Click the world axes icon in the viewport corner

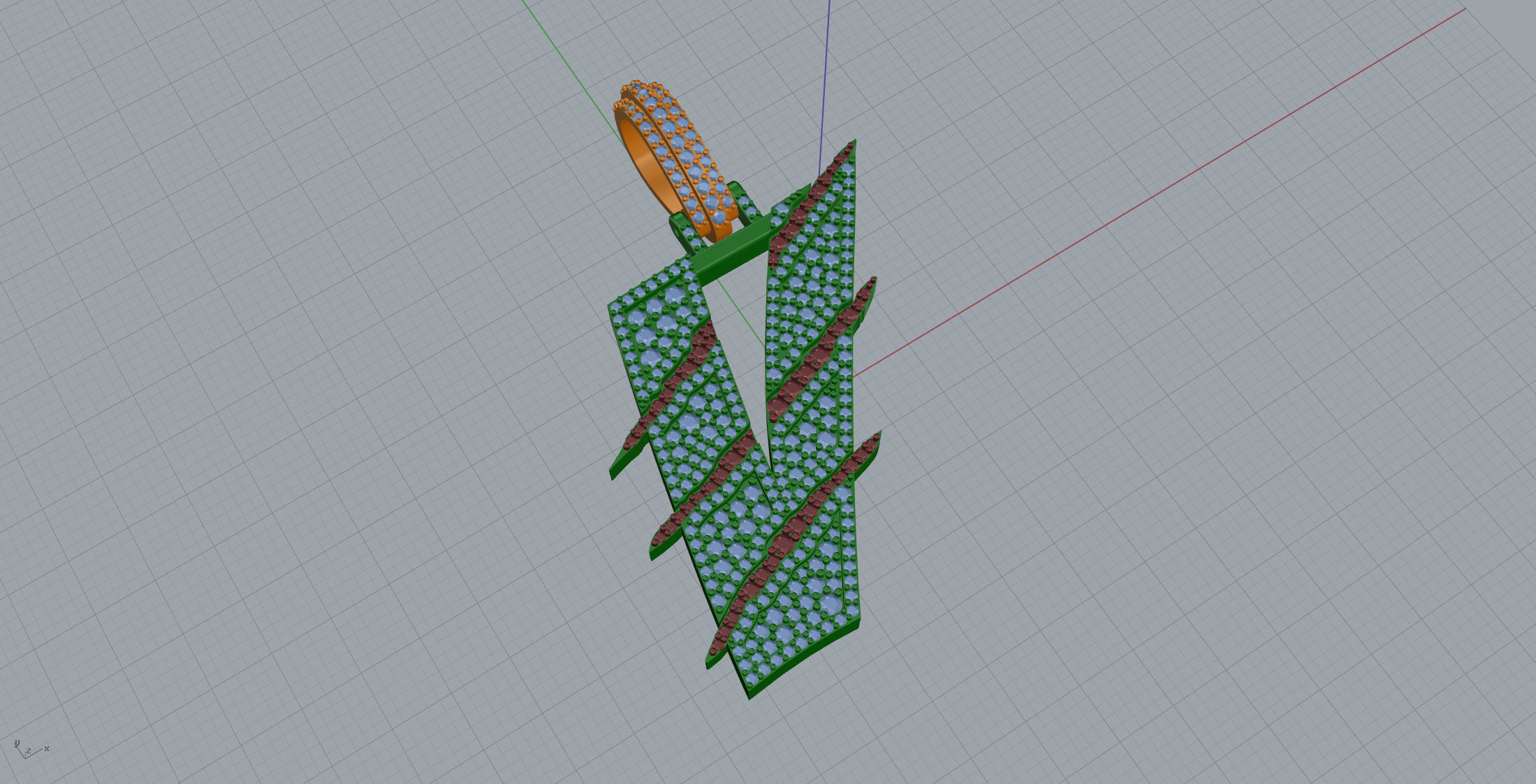click(31, 749)
